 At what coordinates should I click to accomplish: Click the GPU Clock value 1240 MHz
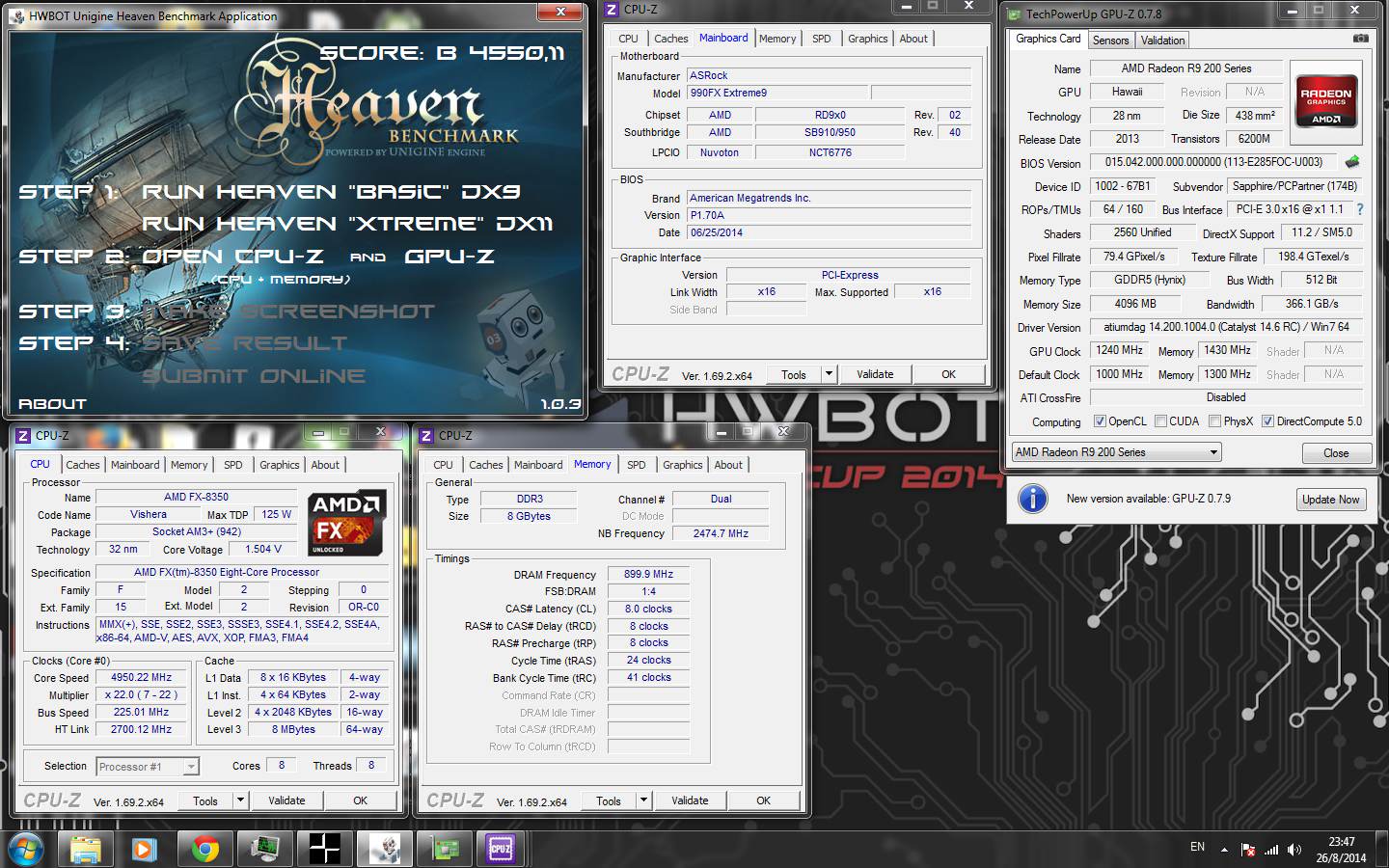(x=1119, y=350)
